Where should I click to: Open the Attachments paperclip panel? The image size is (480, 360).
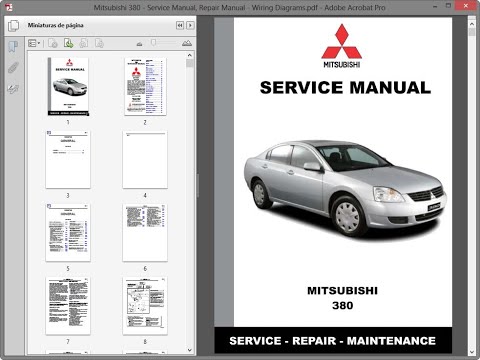13,68
